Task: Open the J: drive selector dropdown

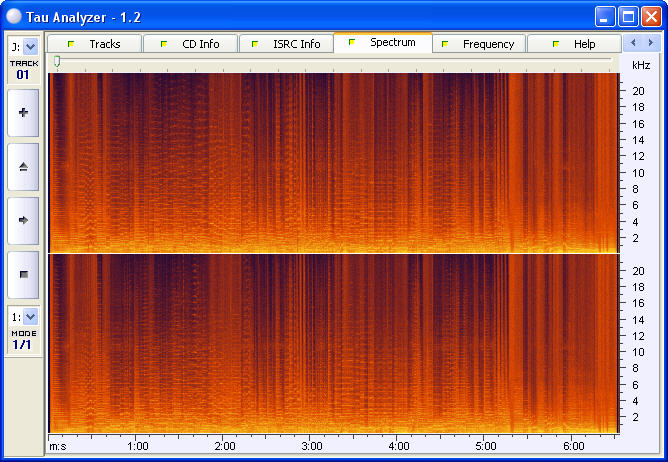Action: click(29, 46)
